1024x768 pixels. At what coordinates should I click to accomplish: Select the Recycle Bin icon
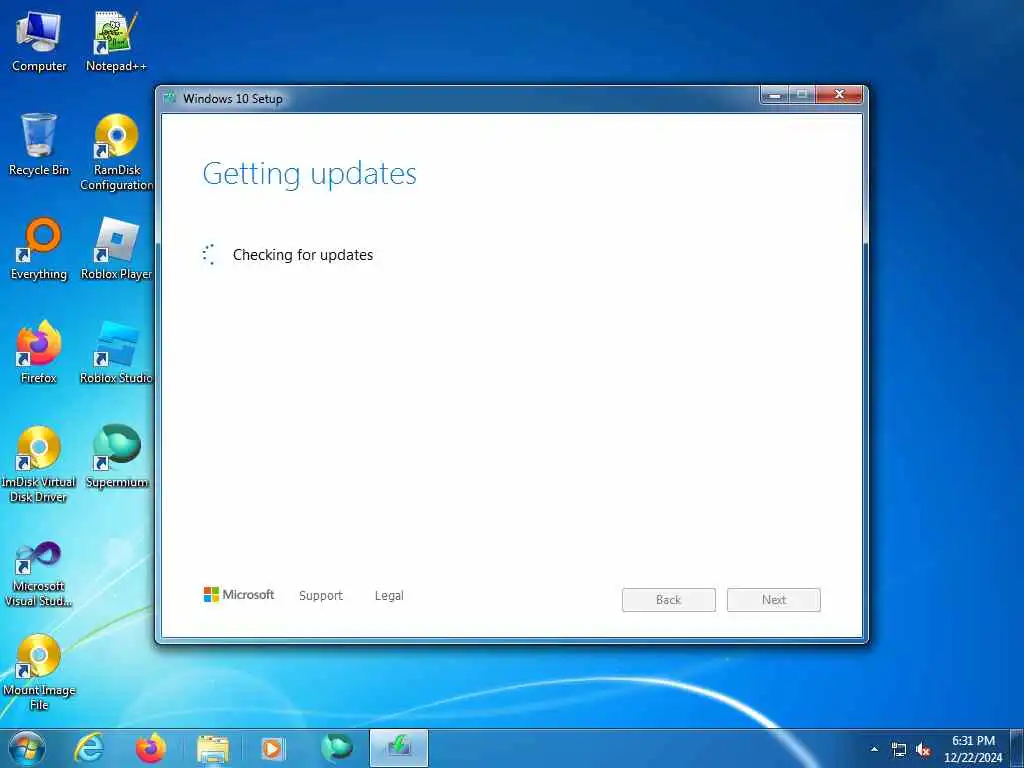pyautogui.click(x=39, y=145)
